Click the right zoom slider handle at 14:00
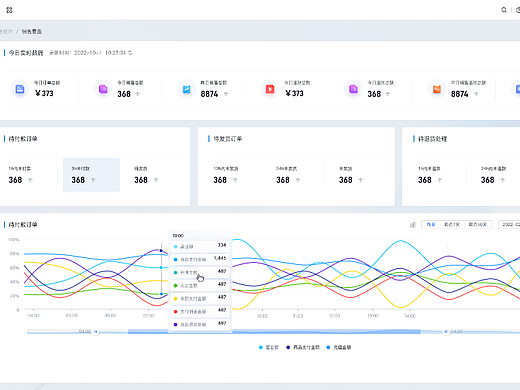 pyautogui.click(x=446, y=331)
